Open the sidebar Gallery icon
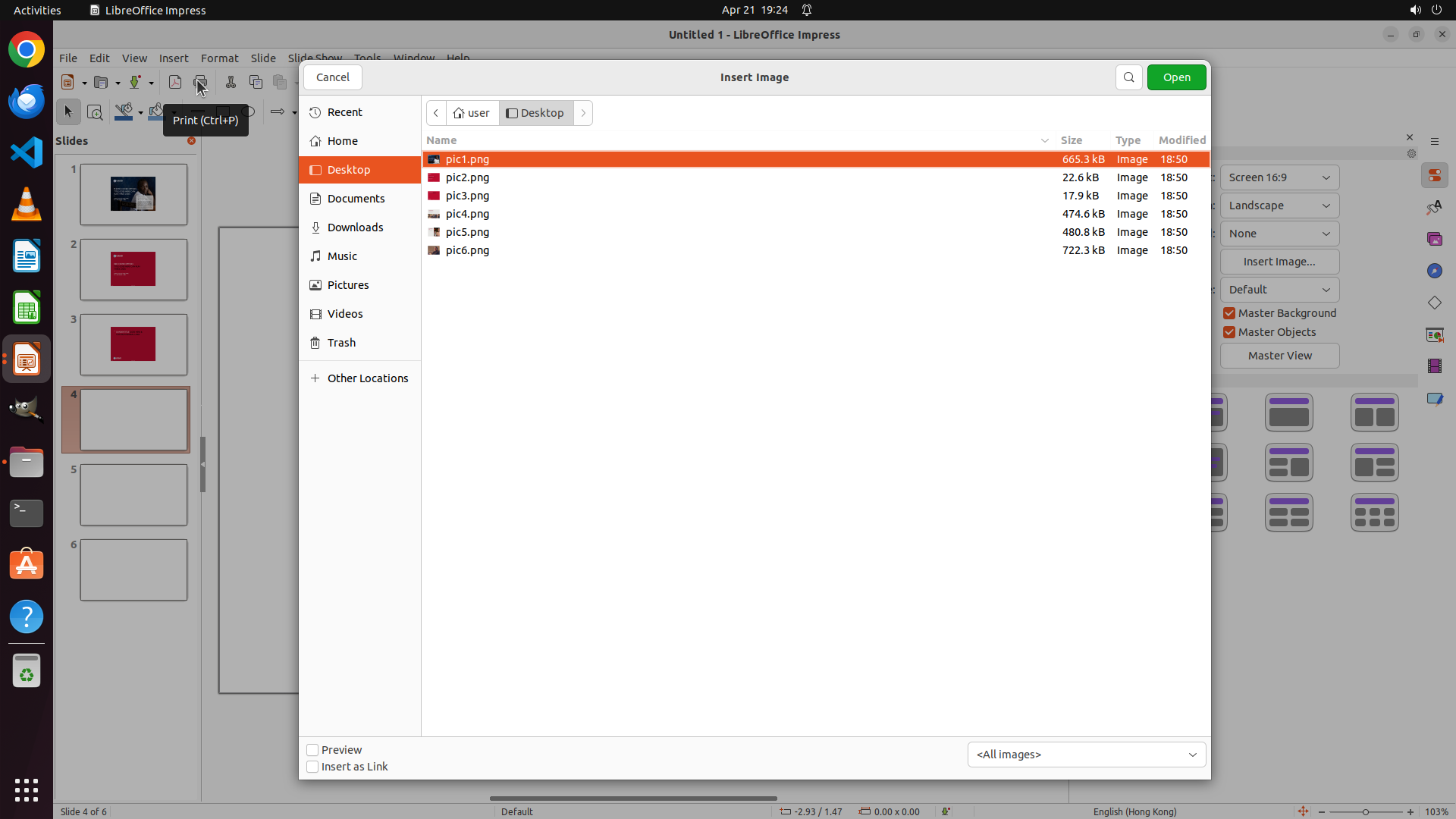Screen dimensions: 1456x819 (x=1434, y=240)
